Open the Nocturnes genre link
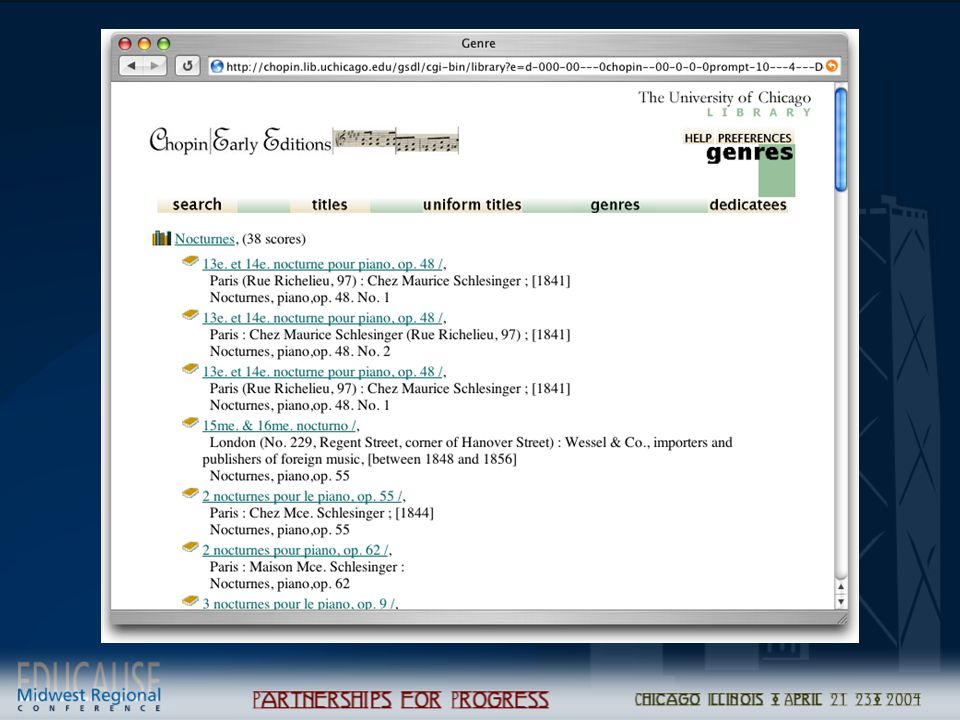960x720 pixels. click(204, 239)
